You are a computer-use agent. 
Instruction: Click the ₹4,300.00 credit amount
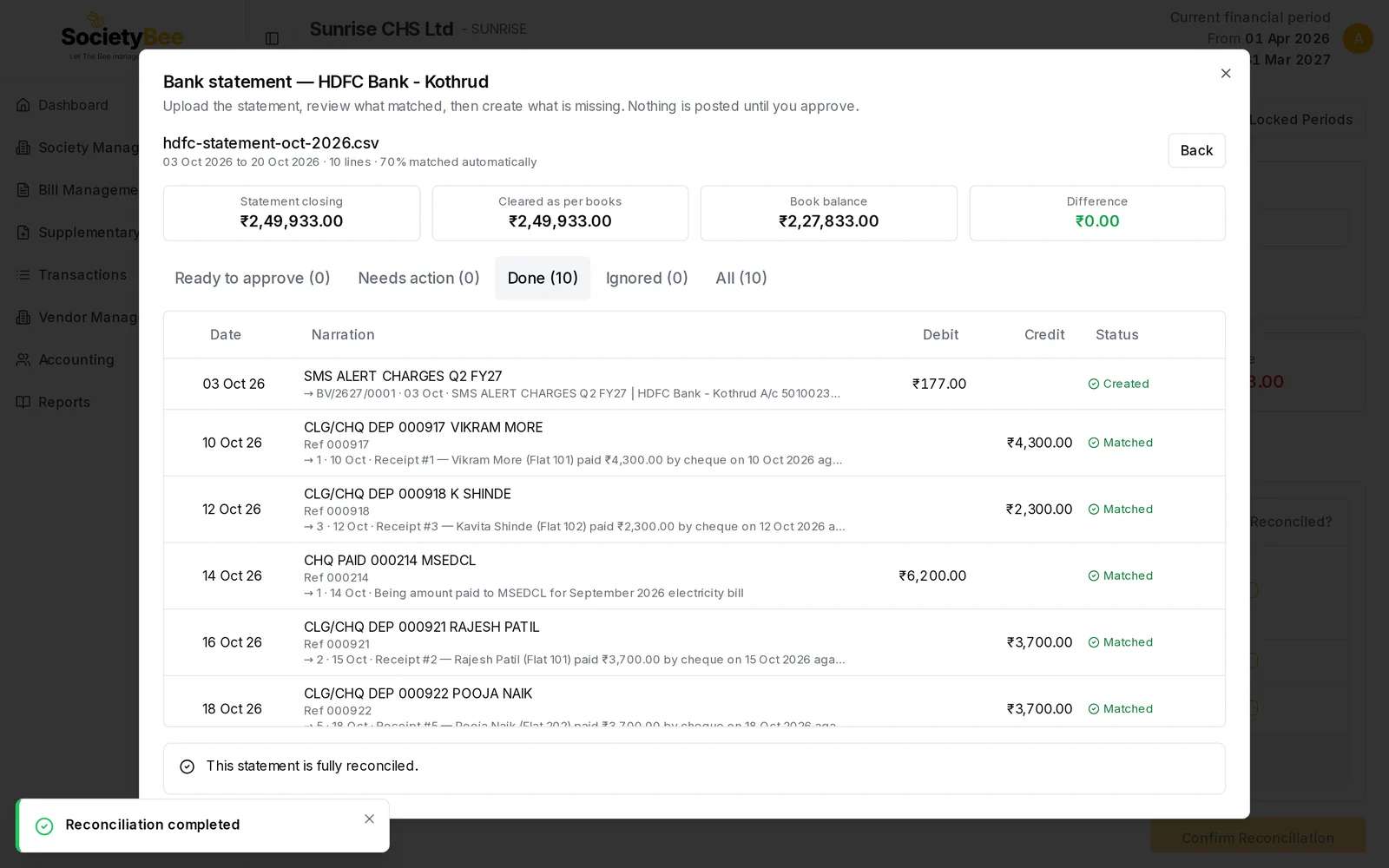1039,443
